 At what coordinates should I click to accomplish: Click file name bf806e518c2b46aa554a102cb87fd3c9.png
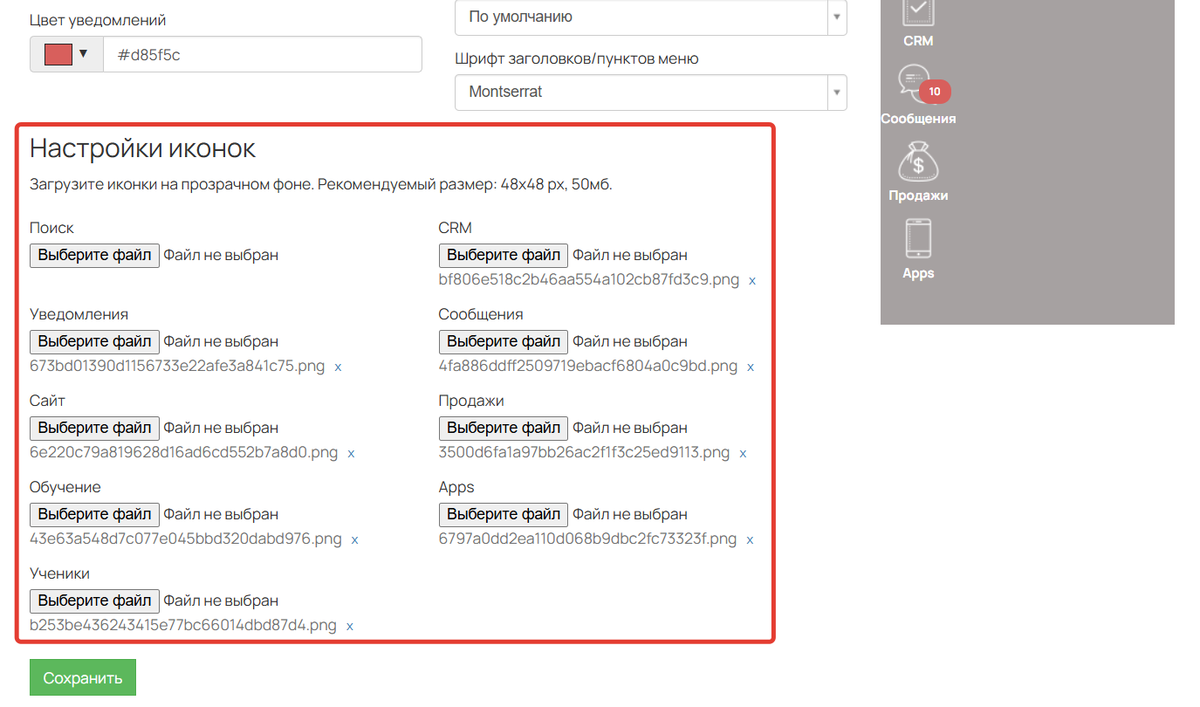589,280
